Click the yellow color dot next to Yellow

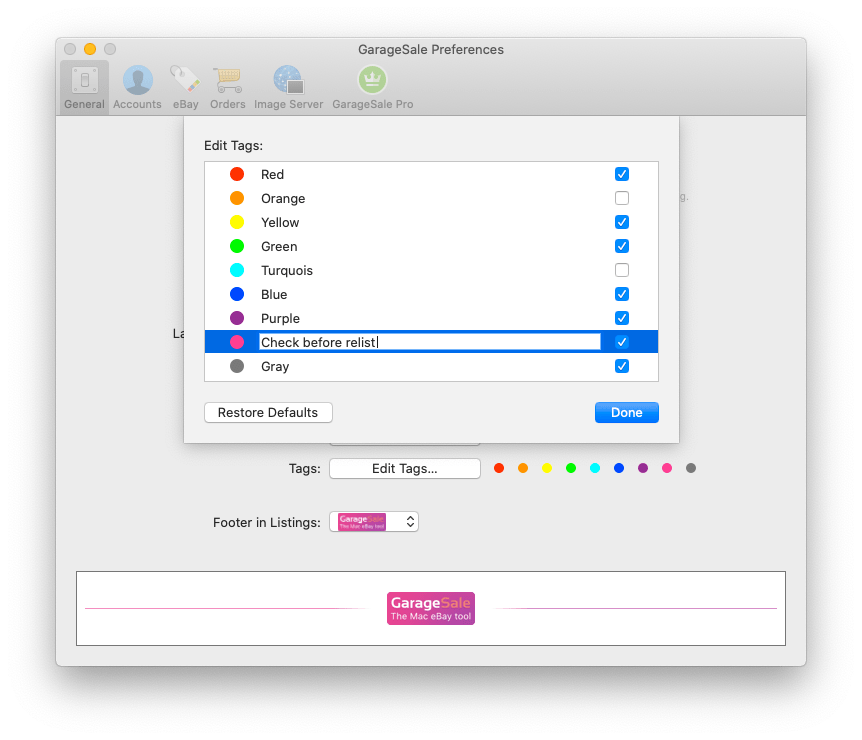(238, 222)
